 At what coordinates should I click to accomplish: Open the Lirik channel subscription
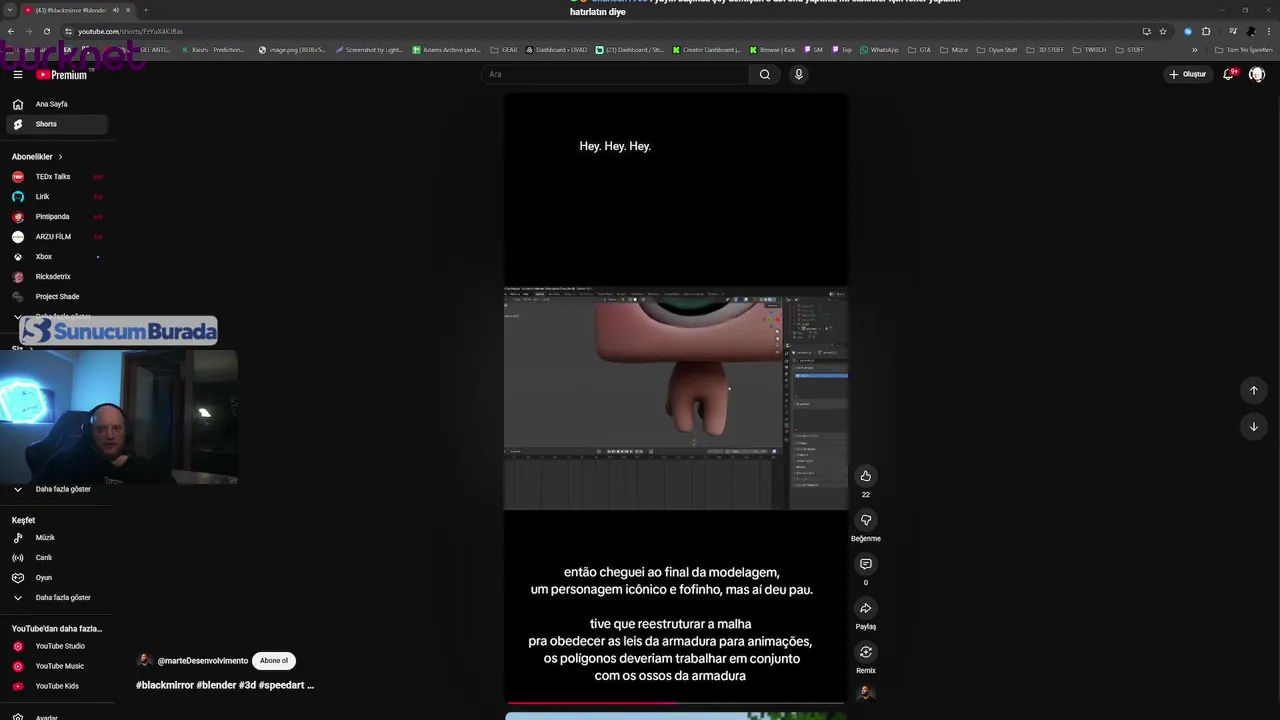56,197
